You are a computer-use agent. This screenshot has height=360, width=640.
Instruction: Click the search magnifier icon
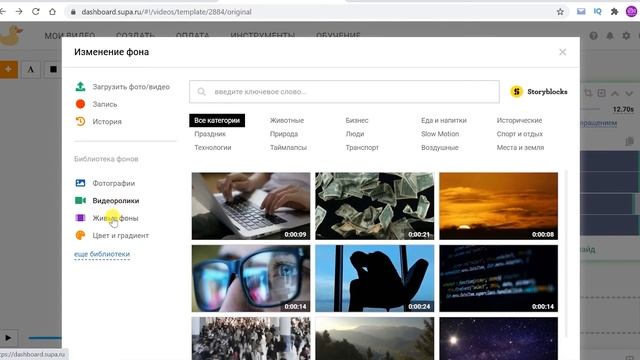coord(201,91)
